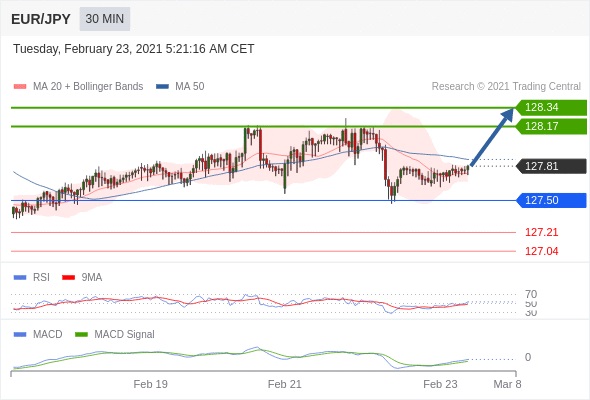Click the Research Trading Central copyright text
Screen dimensions: 590x400
(506, 87)
